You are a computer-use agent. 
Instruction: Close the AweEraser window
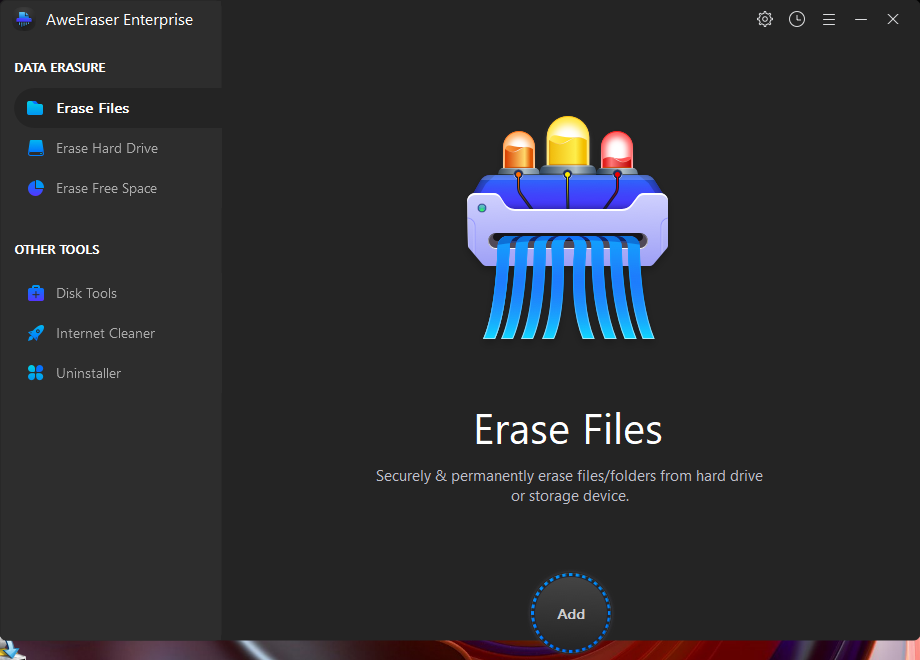coord(892,20)
